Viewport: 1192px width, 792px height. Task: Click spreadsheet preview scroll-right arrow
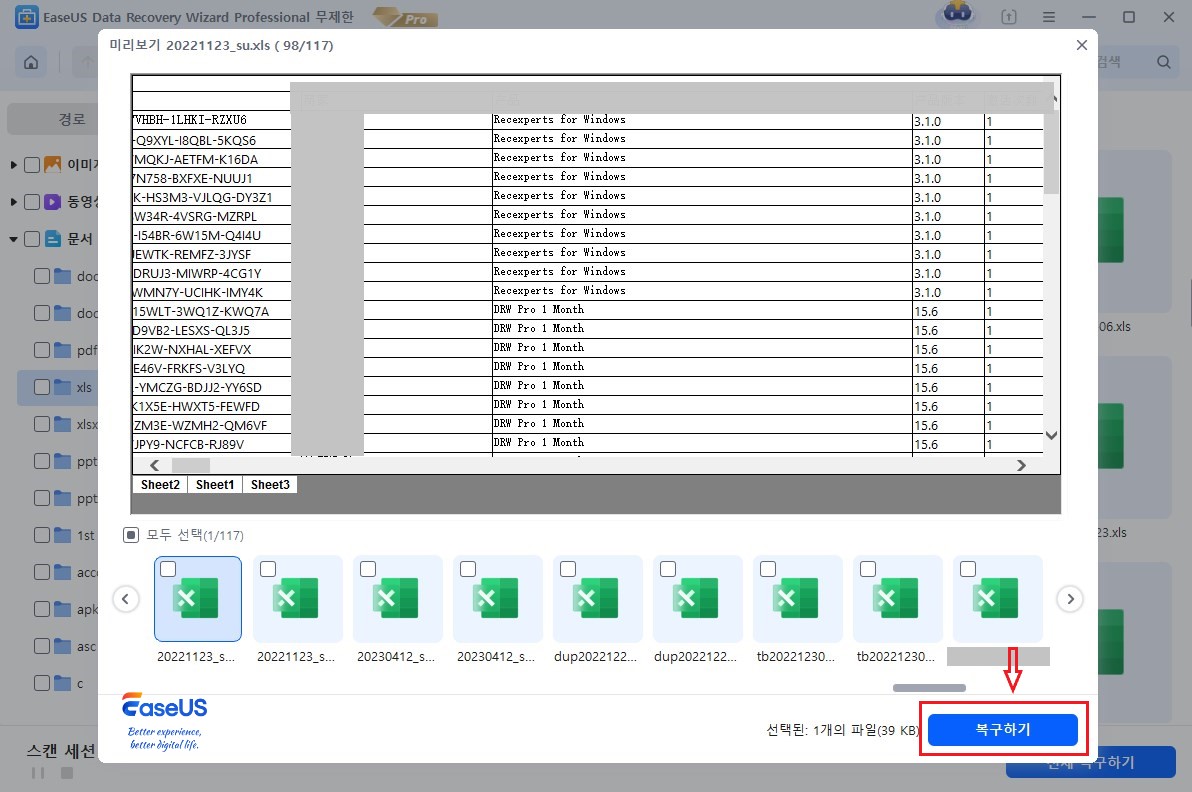click(x=1021, y=465)
